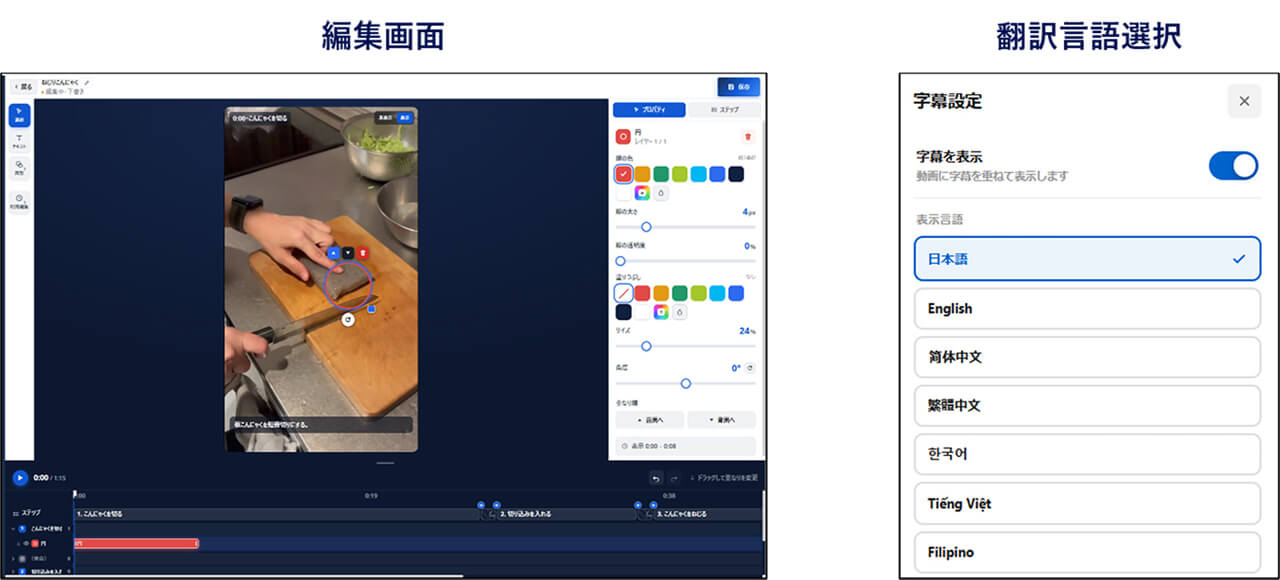Click the rotation angle slider handle
The width and height of the screenshot is (1280, 580).
pyautogui.click(x=686, y=383)
